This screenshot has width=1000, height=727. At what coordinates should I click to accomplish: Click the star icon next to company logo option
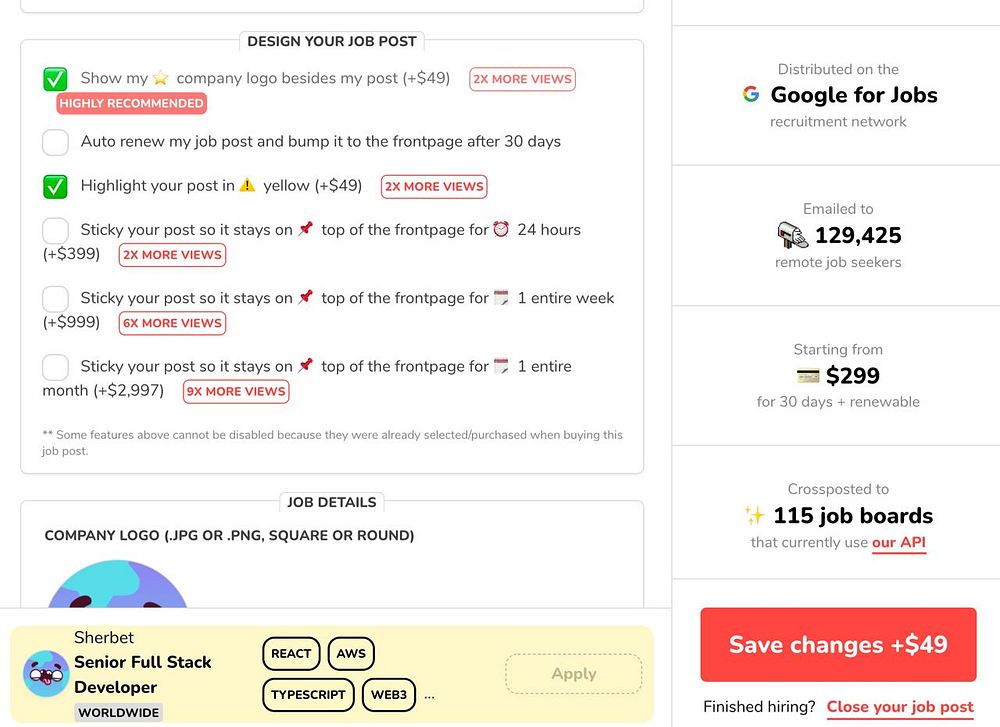(162, 78)
